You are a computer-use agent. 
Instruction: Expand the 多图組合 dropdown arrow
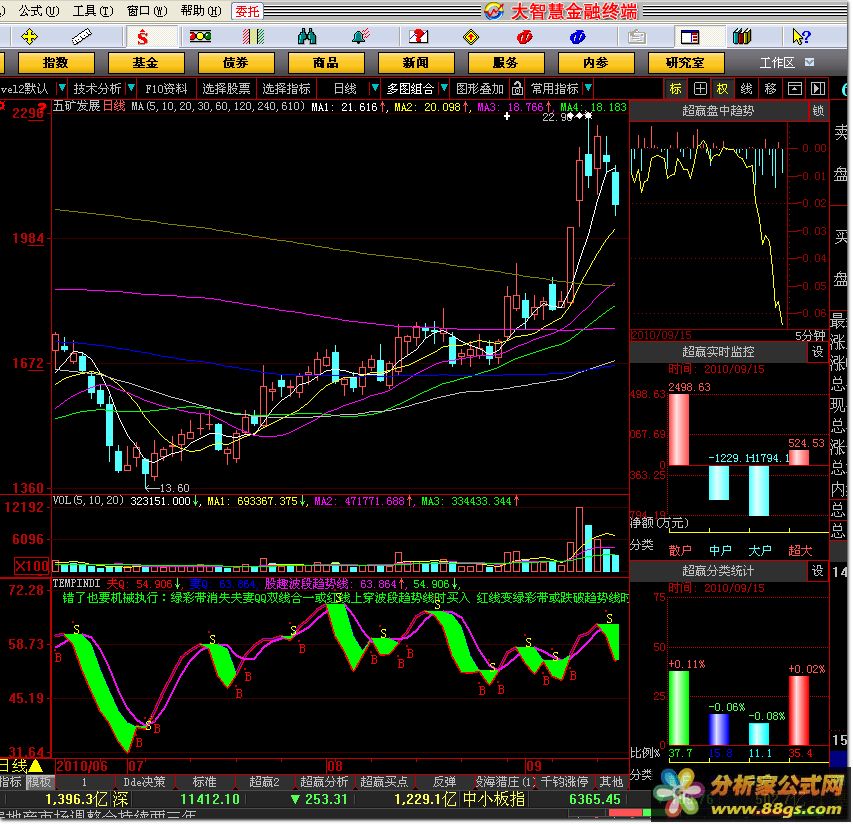444,88
